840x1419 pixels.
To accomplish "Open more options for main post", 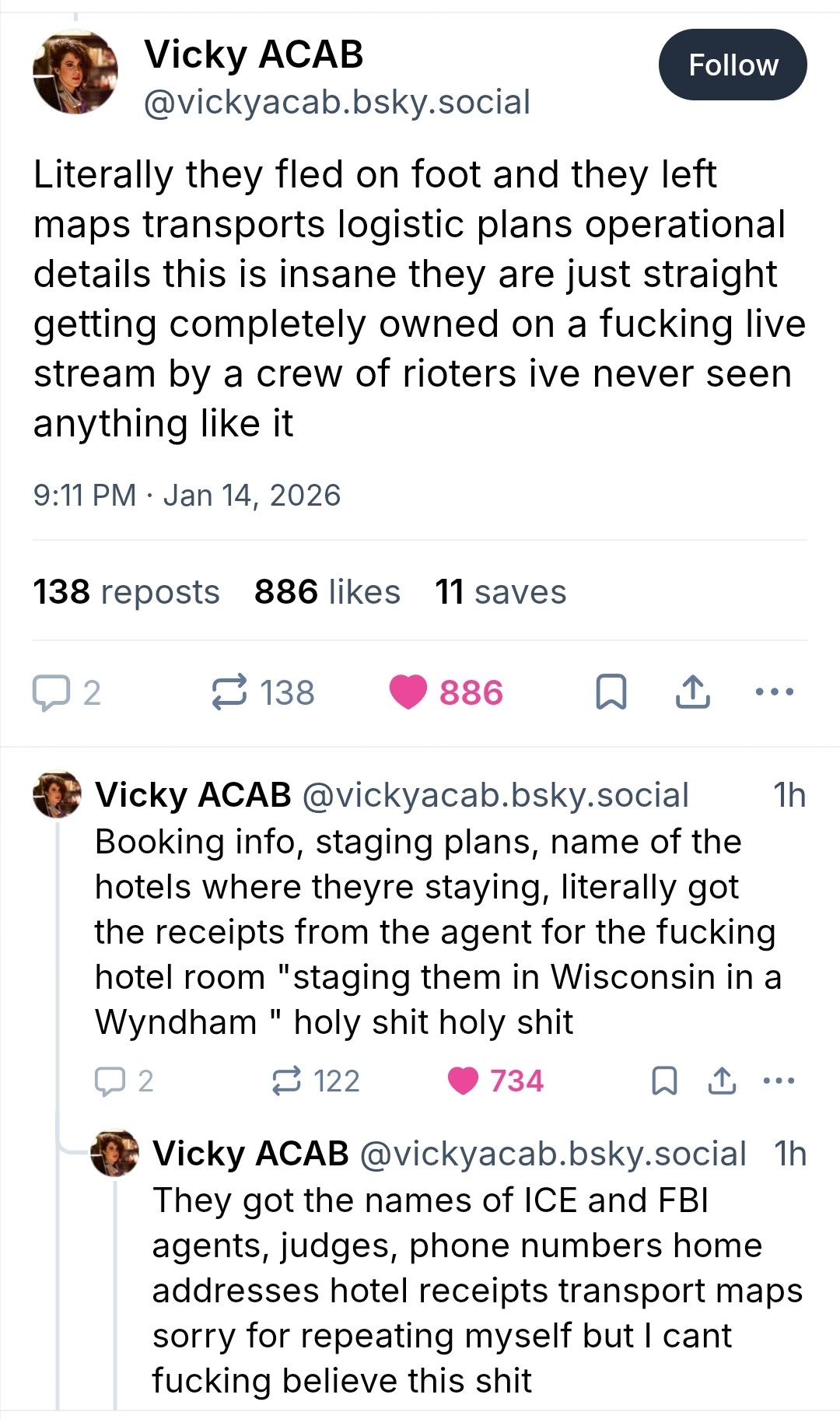I will click(x=775, y=692).
